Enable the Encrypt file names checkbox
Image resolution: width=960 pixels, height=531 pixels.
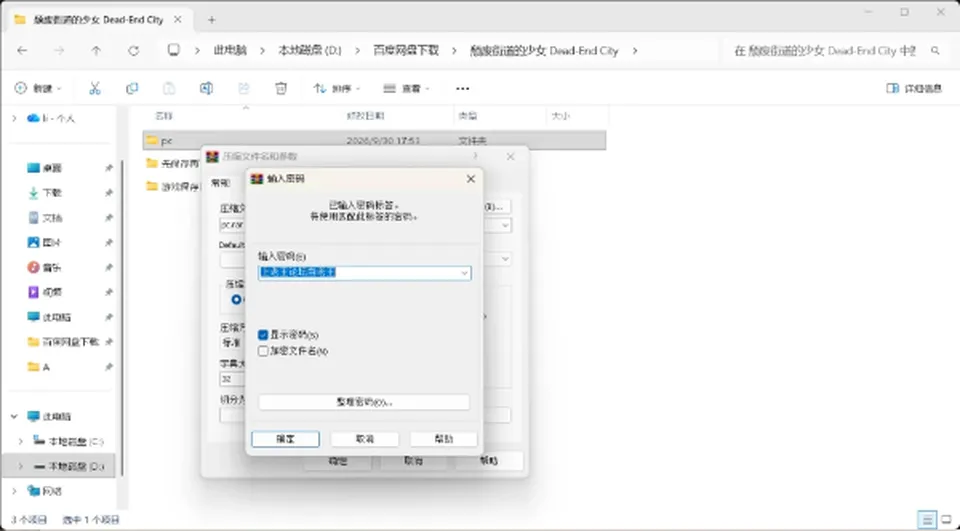[263, 351]
